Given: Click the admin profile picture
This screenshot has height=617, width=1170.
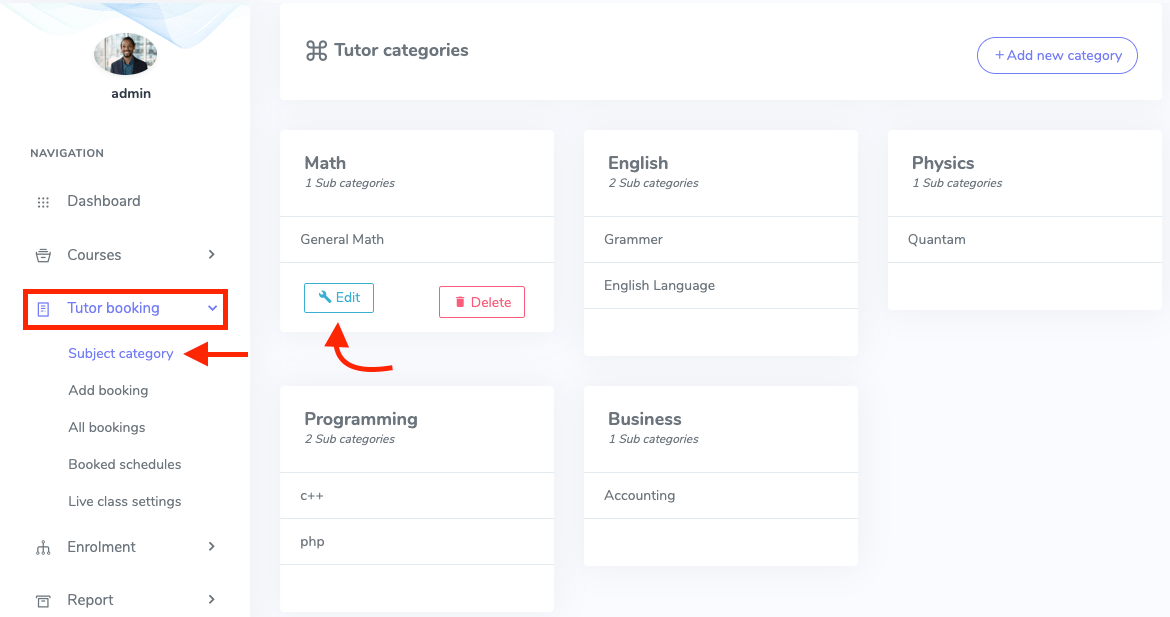Looking at the screenshot, I should point(125,54).
